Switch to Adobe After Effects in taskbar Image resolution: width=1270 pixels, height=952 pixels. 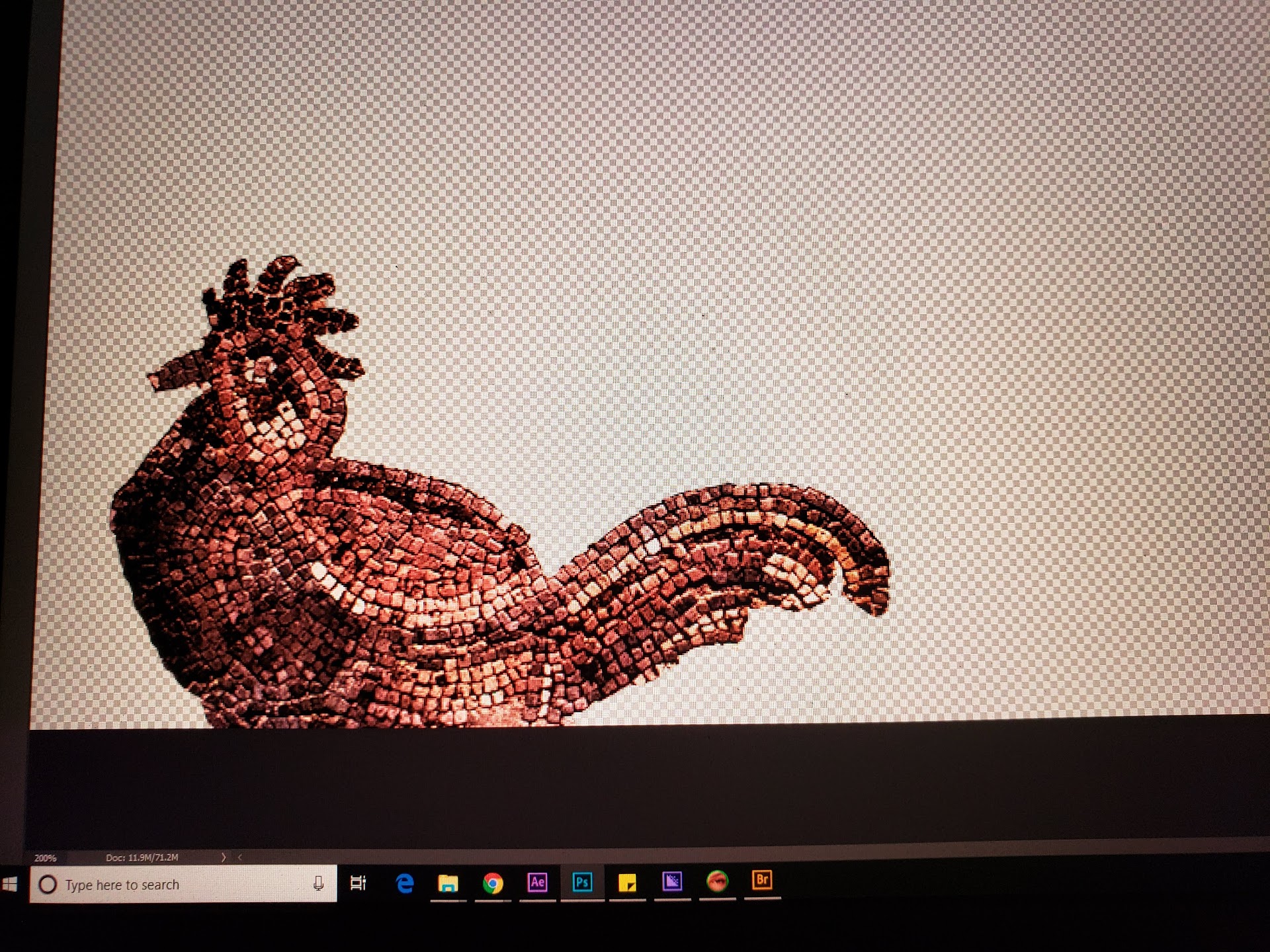[538, 882]
